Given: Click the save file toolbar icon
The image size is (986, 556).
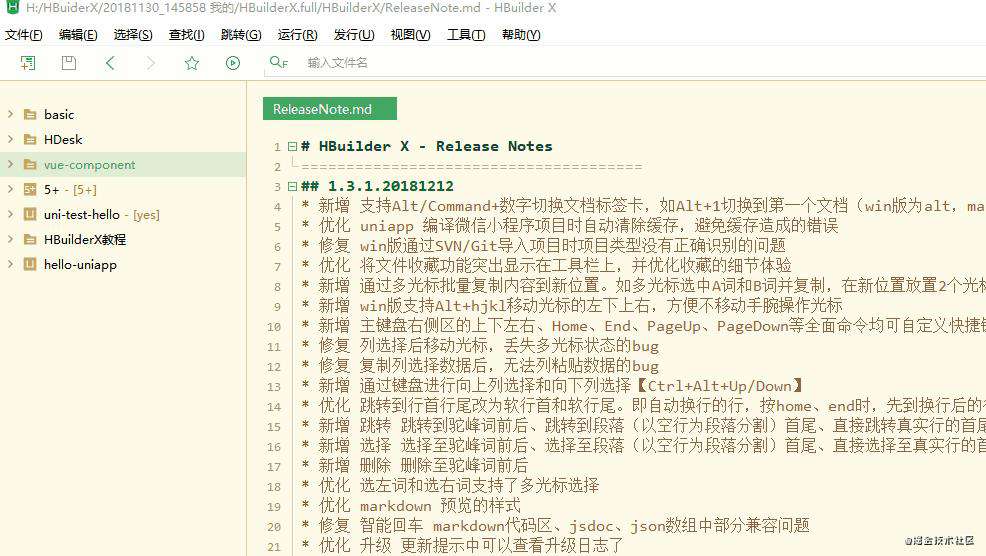Looking at the screenshot, I should [x=69, y=63].
